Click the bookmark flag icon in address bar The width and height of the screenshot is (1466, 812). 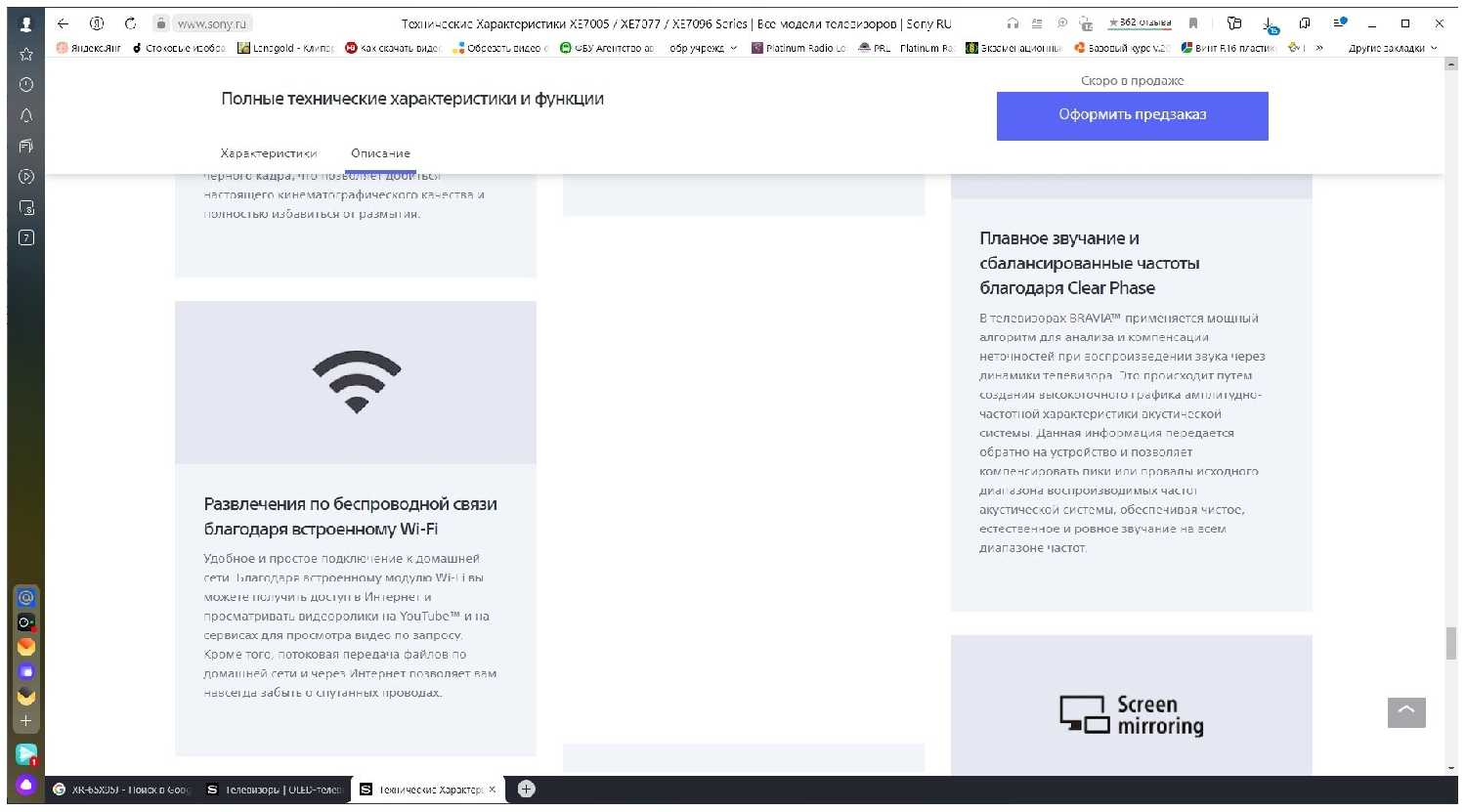pos(1193,23)
